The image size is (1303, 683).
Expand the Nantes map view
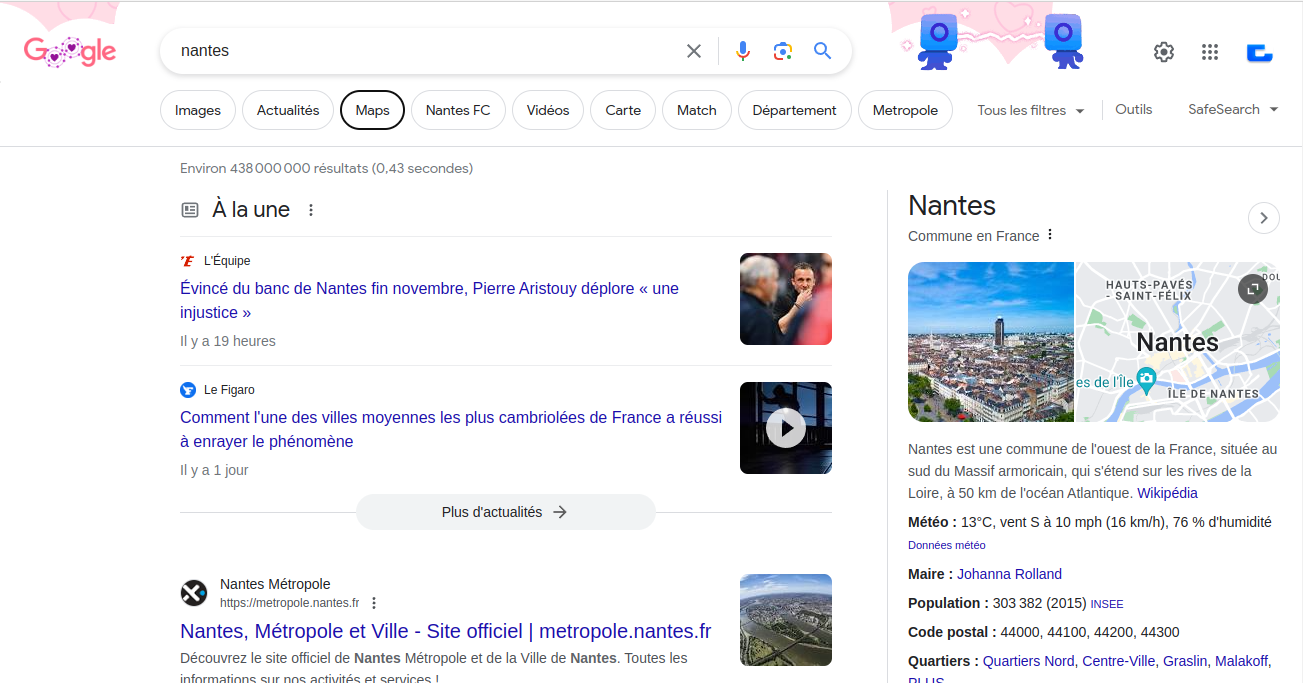tap(1252, 290)
